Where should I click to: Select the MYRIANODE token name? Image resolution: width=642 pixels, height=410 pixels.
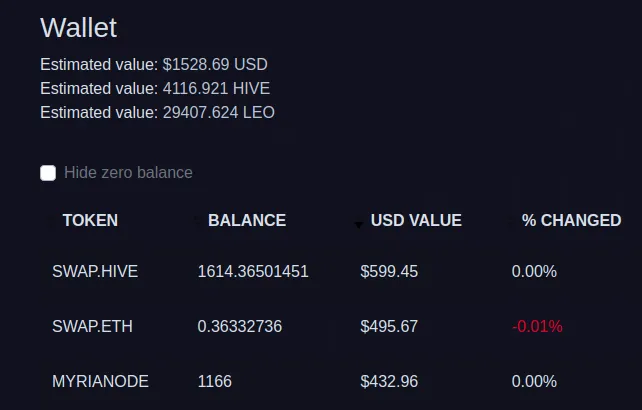pos(100,382)
